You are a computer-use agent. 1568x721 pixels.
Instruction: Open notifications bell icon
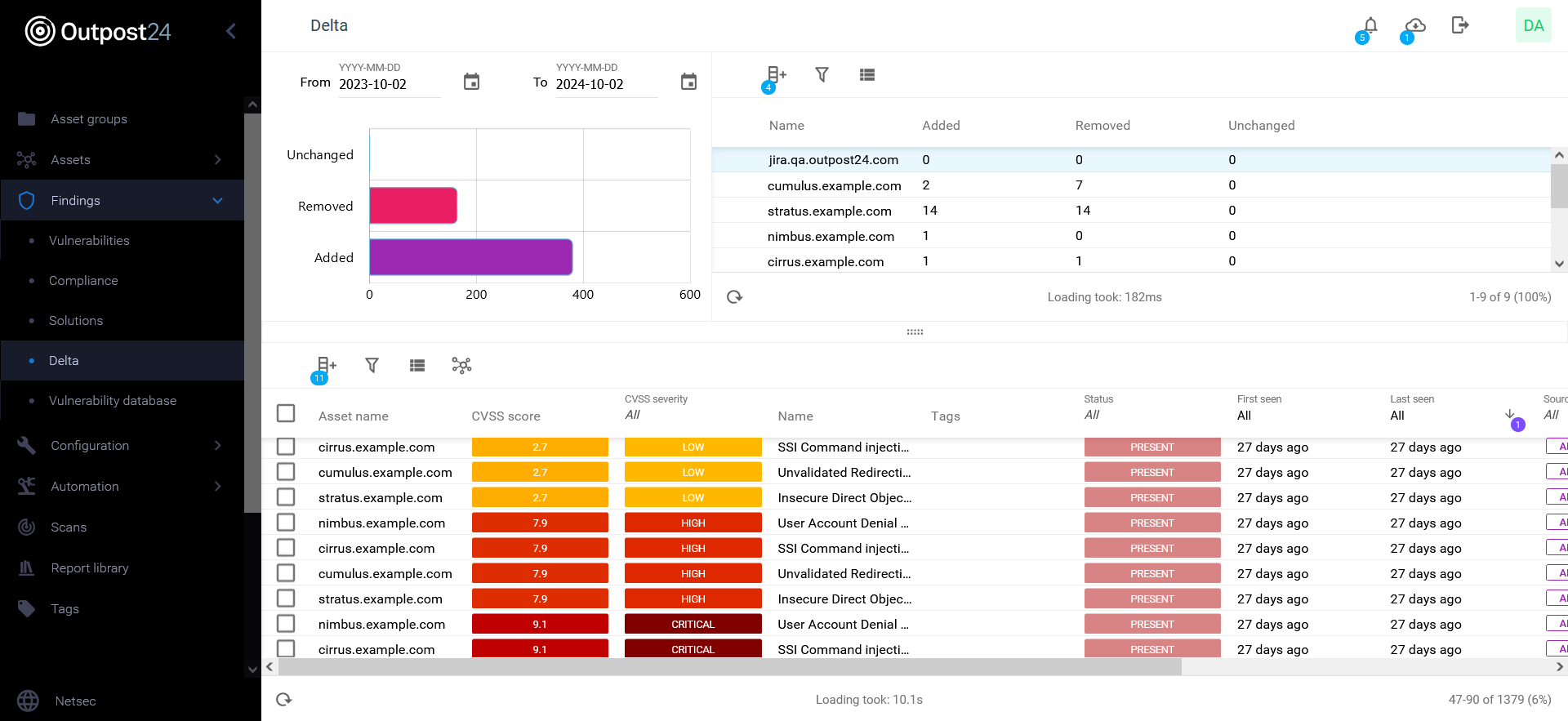point(1370,25)
